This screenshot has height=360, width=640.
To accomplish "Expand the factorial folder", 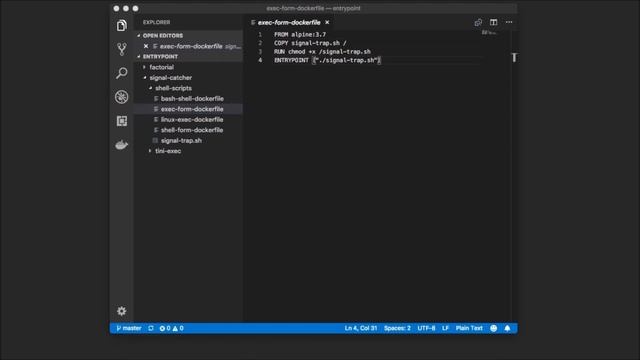I will pos(189,67).
